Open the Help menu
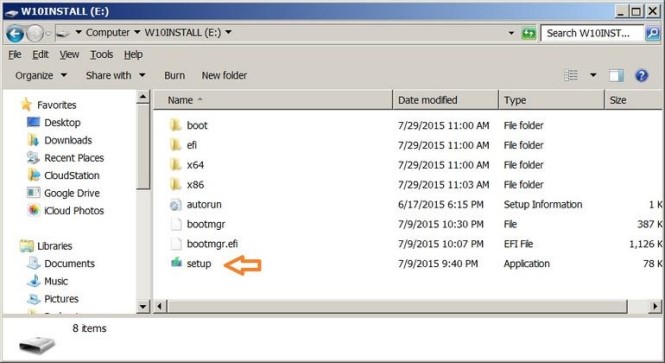The image size is (665, 363). point(133,54)
